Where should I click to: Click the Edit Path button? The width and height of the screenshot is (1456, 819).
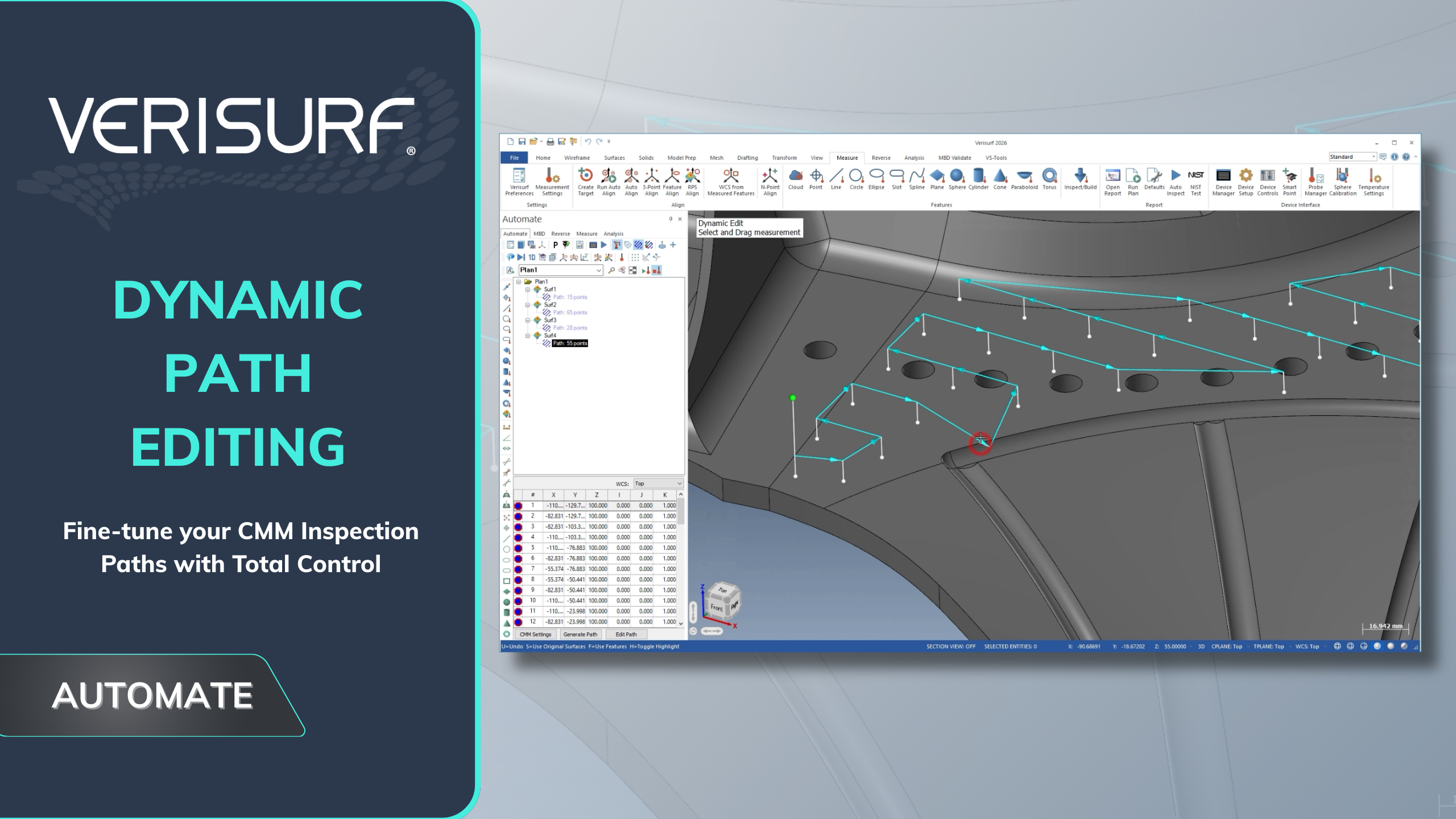tap(626, 634)
